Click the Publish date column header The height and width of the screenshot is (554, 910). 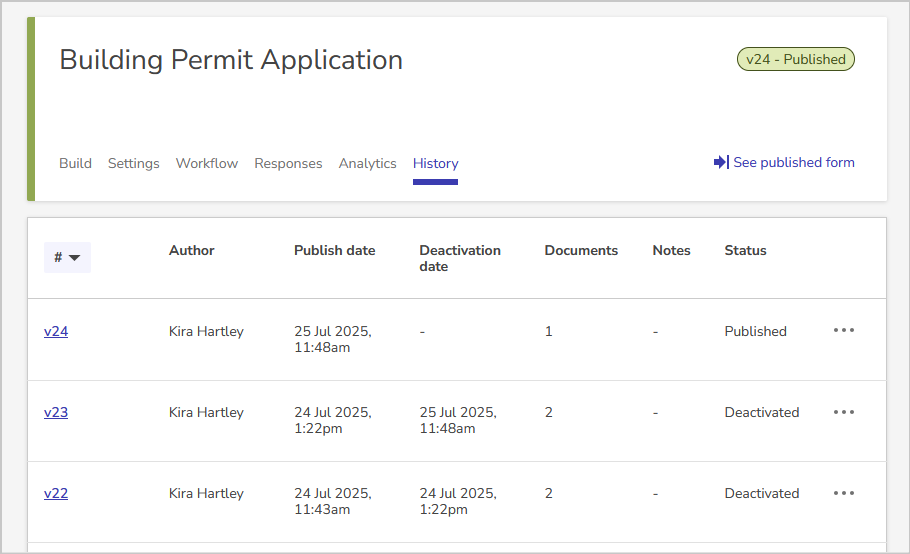click(x=334, y=251)
